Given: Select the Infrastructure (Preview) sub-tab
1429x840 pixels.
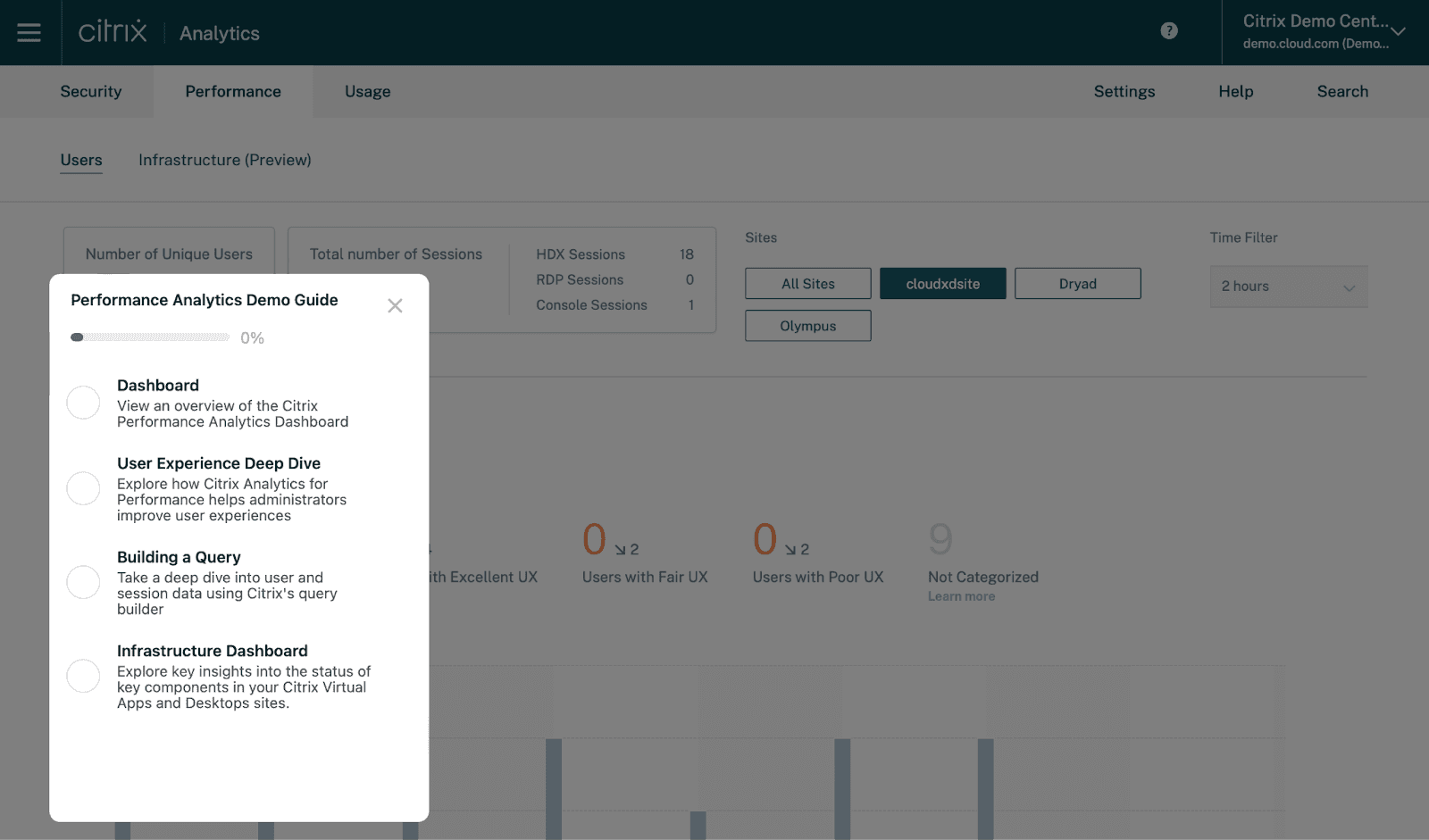Looking at the screenshot, I should pyautogui.click(x=225, y=160).
